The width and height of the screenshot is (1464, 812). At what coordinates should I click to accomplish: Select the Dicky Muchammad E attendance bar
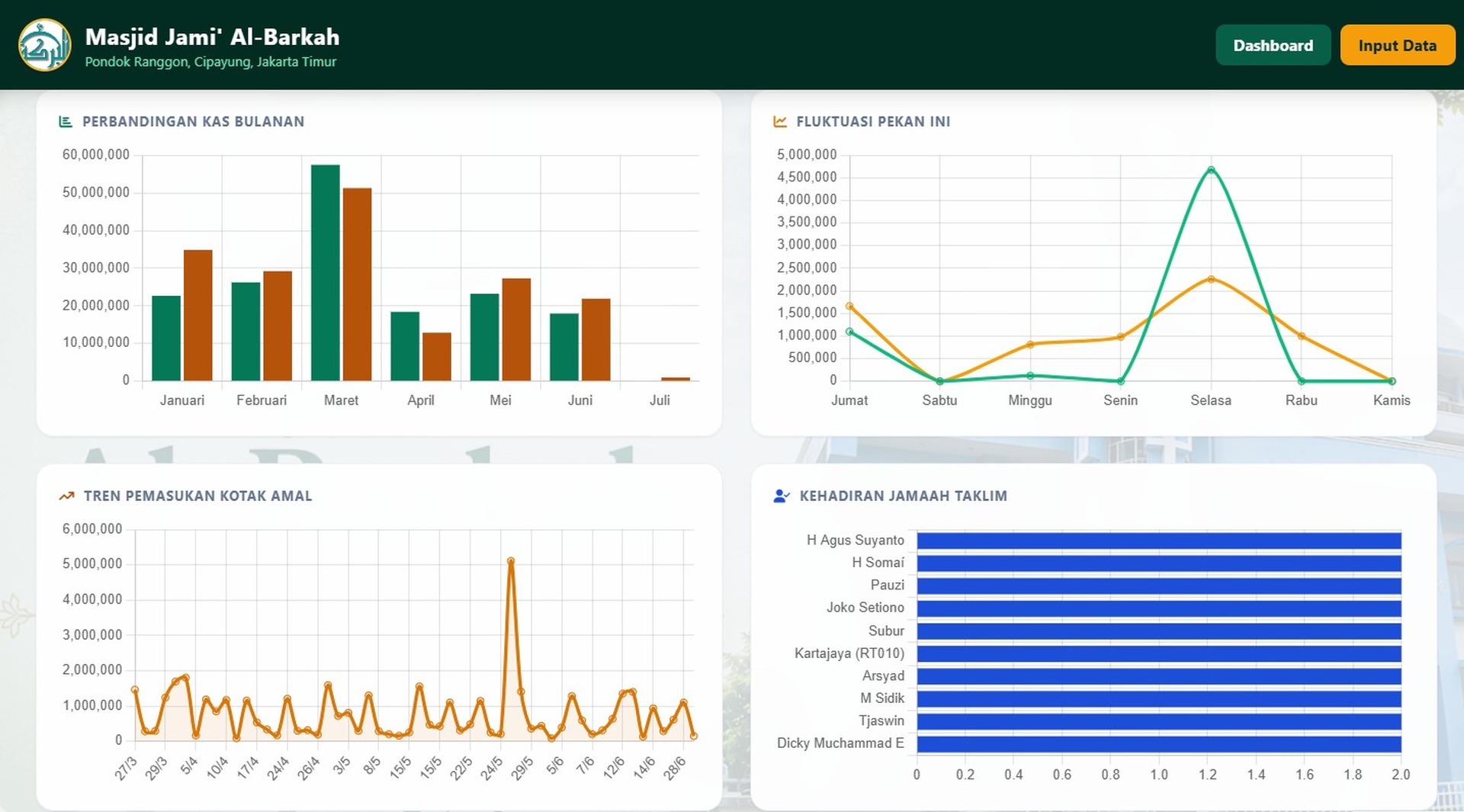click(1159, 743)
